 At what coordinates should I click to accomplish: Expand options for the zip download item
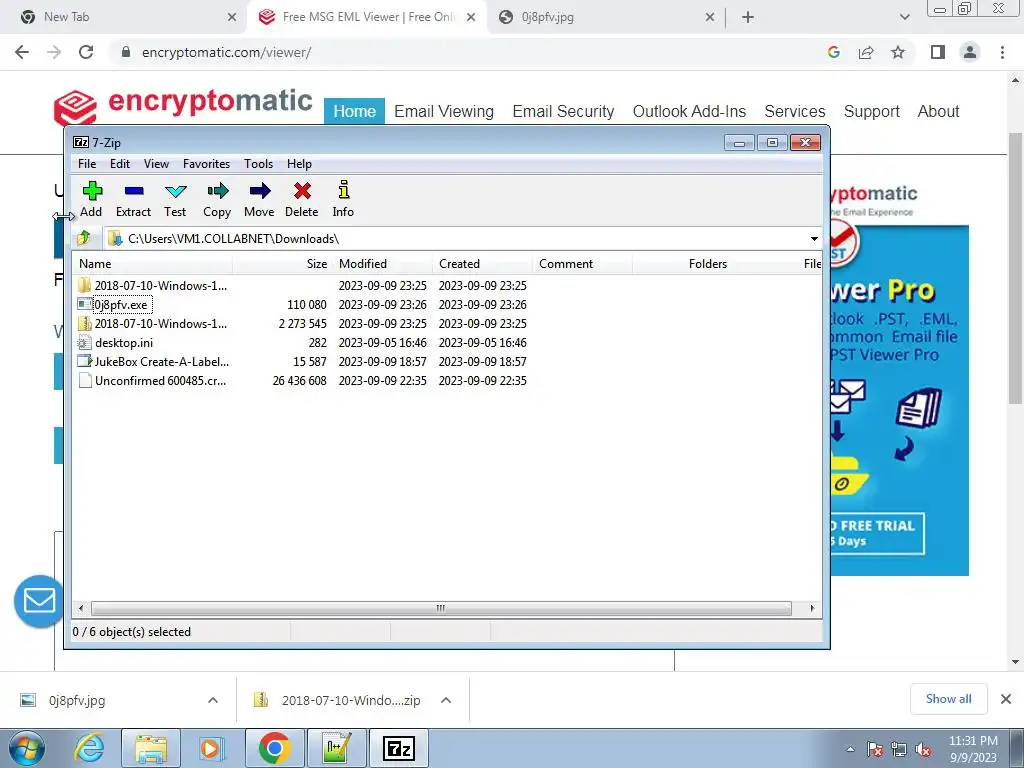coord(446,700)
